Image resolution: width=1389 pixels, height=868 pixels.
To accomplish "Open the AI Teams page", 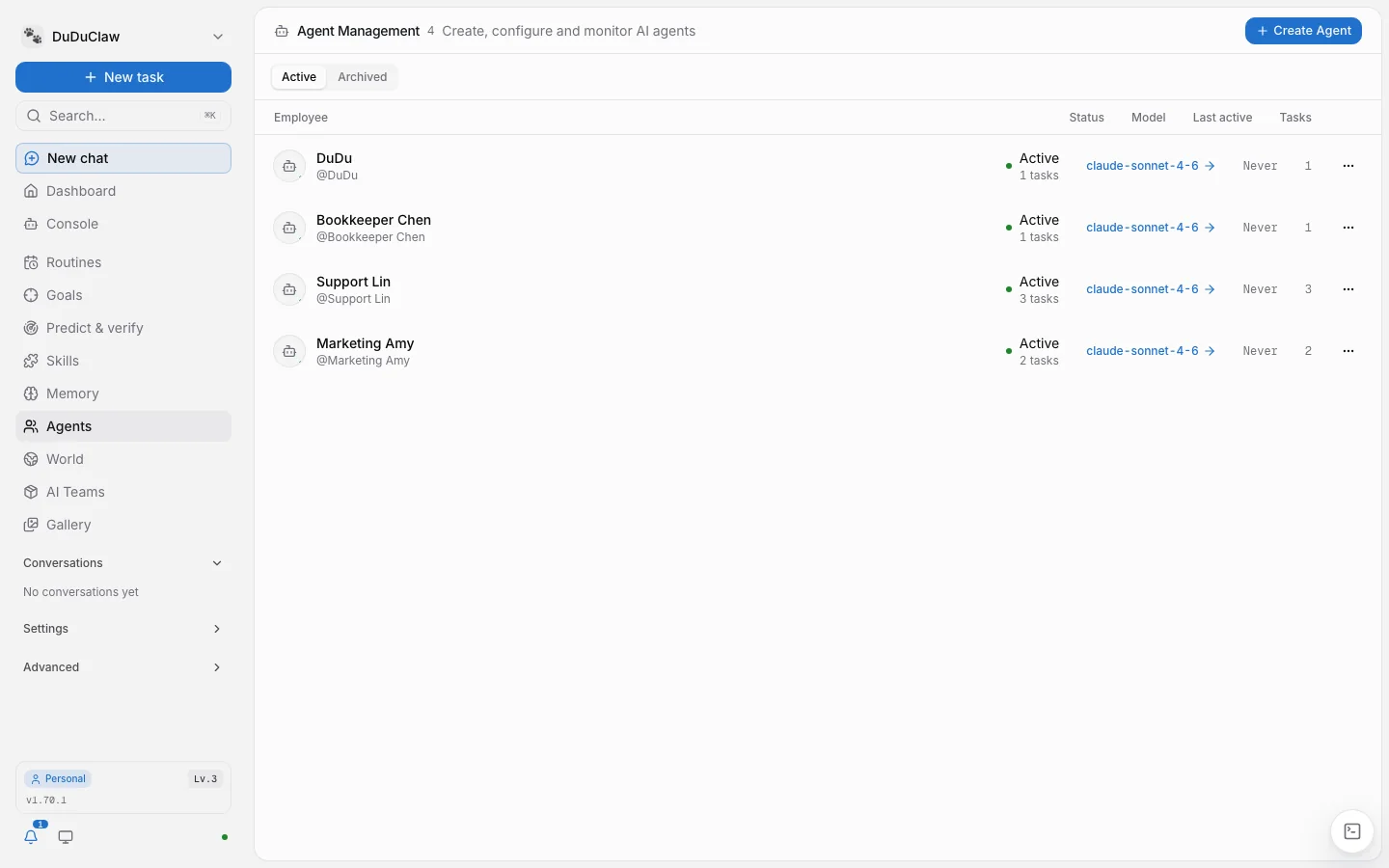I will [123, 492].
